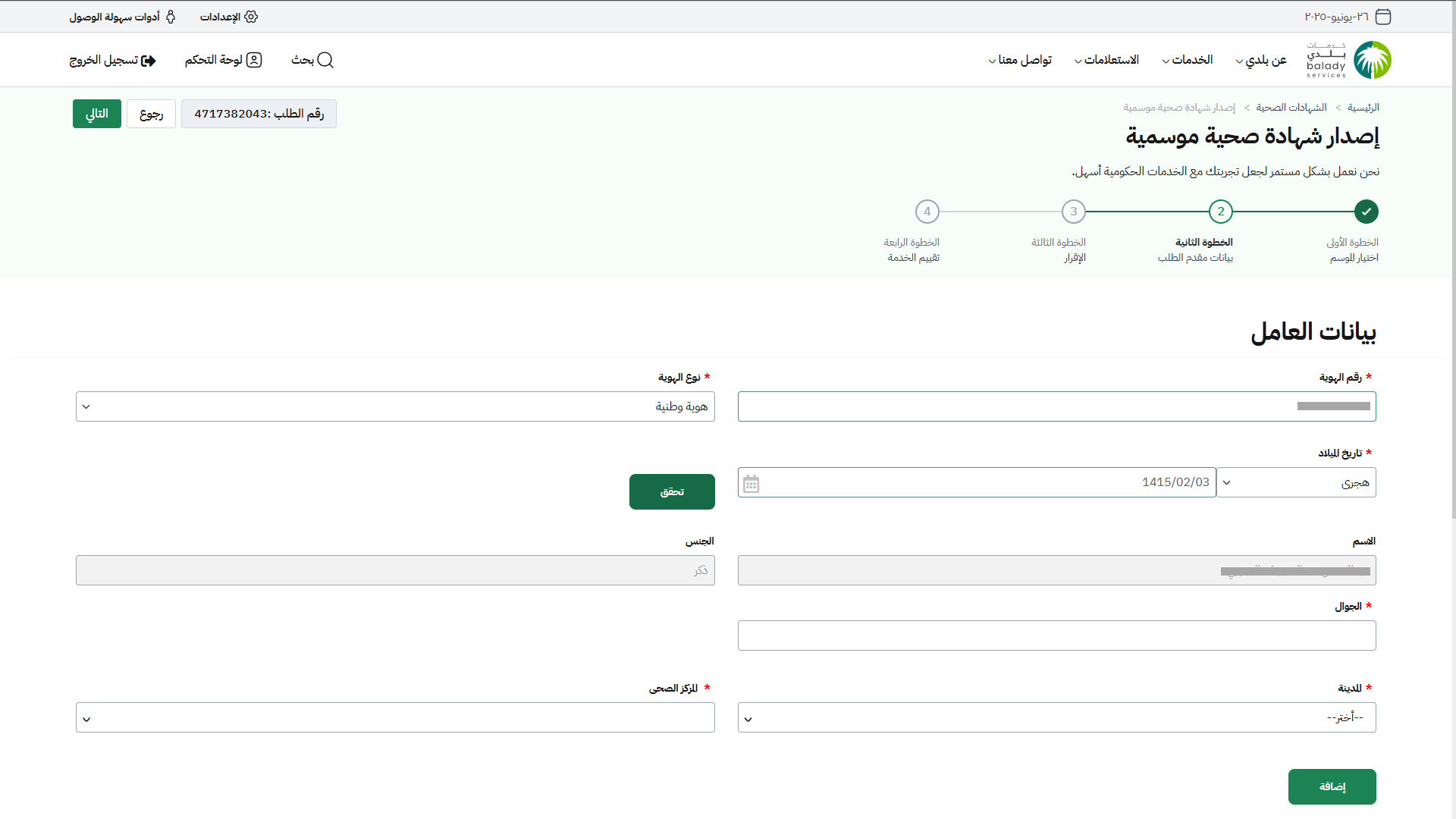Open the الاستعلامات inquiries menu

pos(1110,60)
